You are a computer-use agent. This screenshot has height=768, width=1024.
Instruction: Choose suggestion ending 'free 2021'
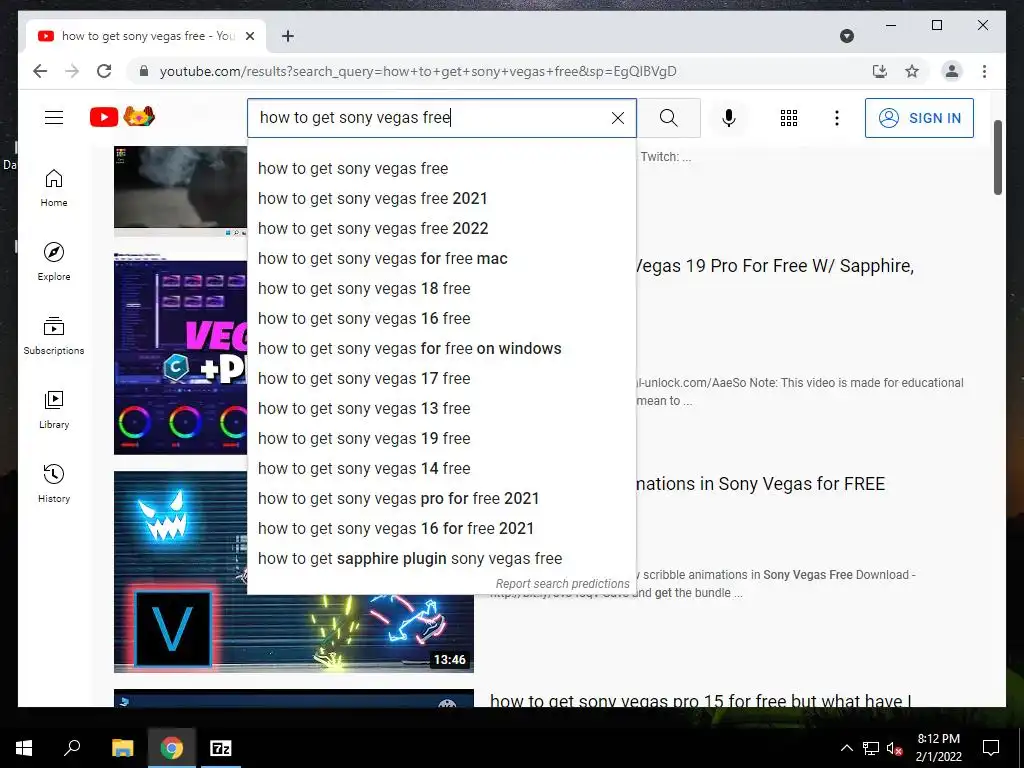point(441,199)
